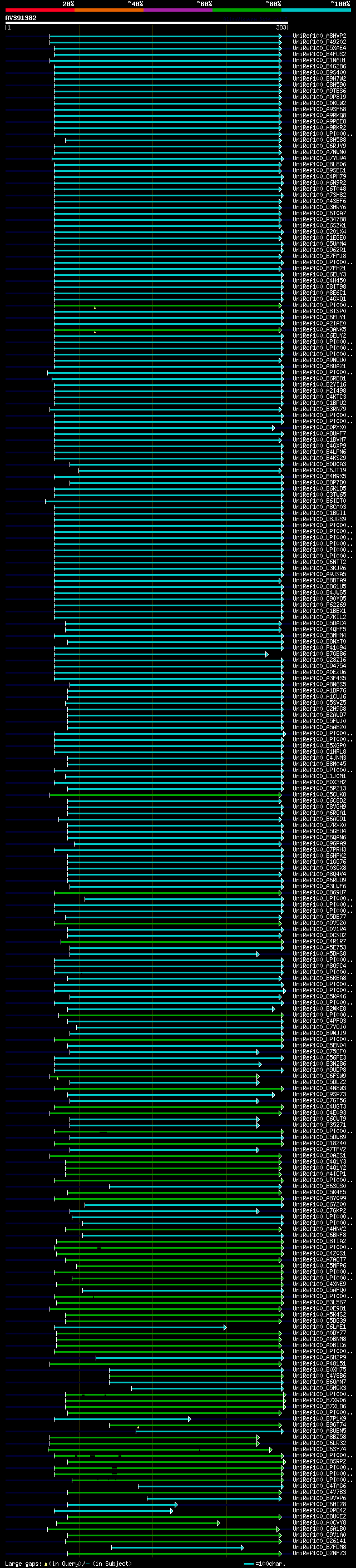The height and width of the screenshot is (1568, 356).
Task: Select hit label UniRef100_C6HI28
Action: (x=319, y=1503)
